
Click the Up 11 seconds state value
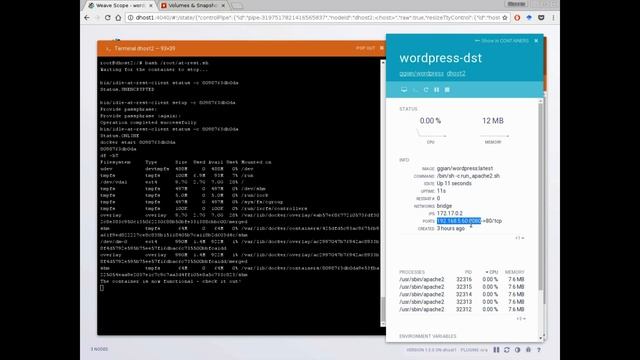tap(454, 184)
